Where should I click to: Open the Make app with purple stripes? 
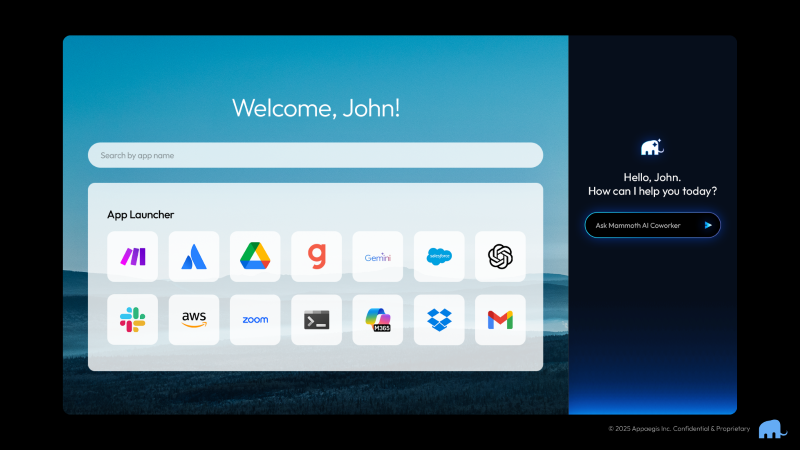[x=132, y=257]
